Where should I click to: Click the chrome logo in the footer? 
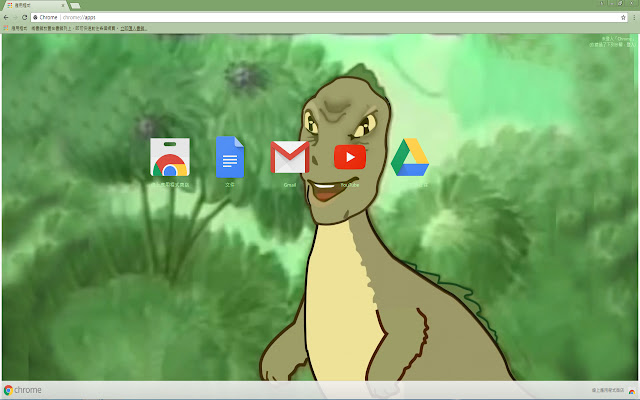23,390
